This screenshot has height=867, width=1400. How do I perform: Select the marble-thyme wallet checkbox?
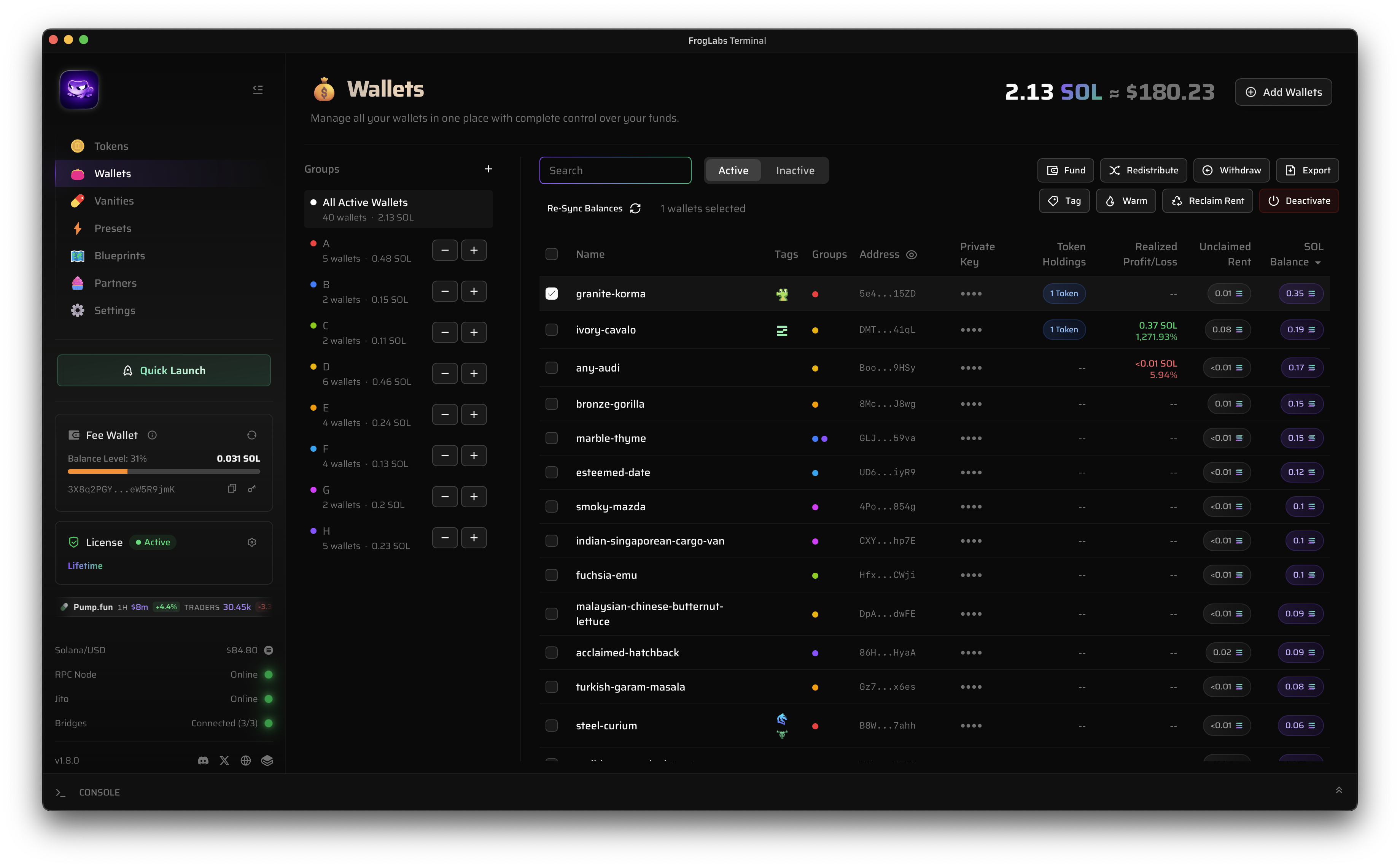pyautogui.click(x=551, y=438)
